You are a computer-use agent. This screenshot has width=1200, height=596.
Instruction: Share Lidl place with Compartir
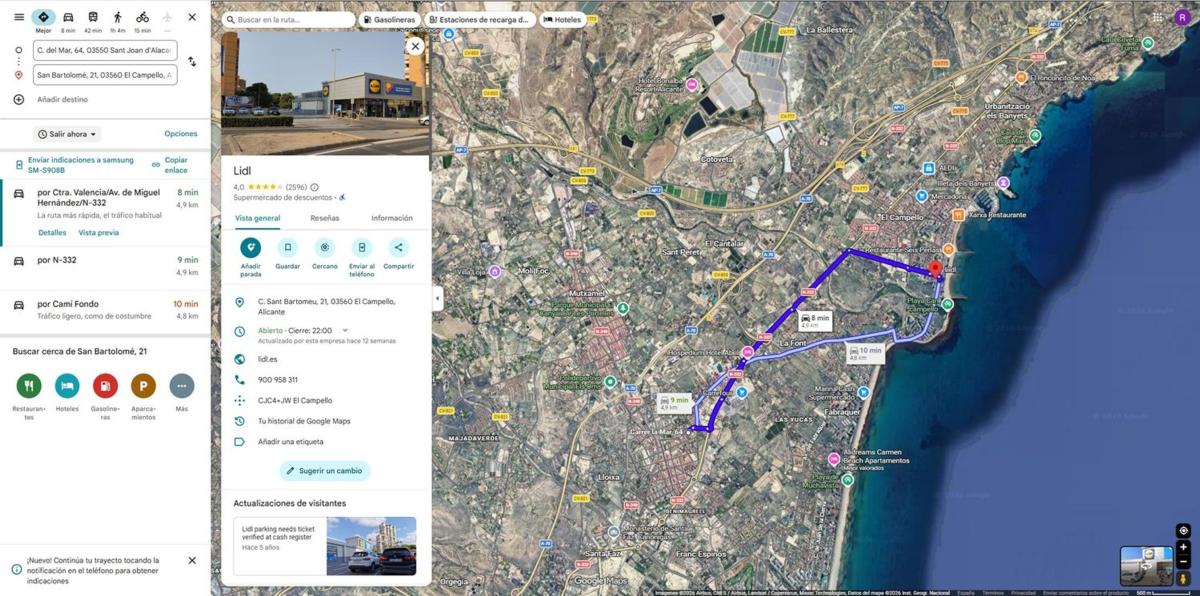pos(398,247)
